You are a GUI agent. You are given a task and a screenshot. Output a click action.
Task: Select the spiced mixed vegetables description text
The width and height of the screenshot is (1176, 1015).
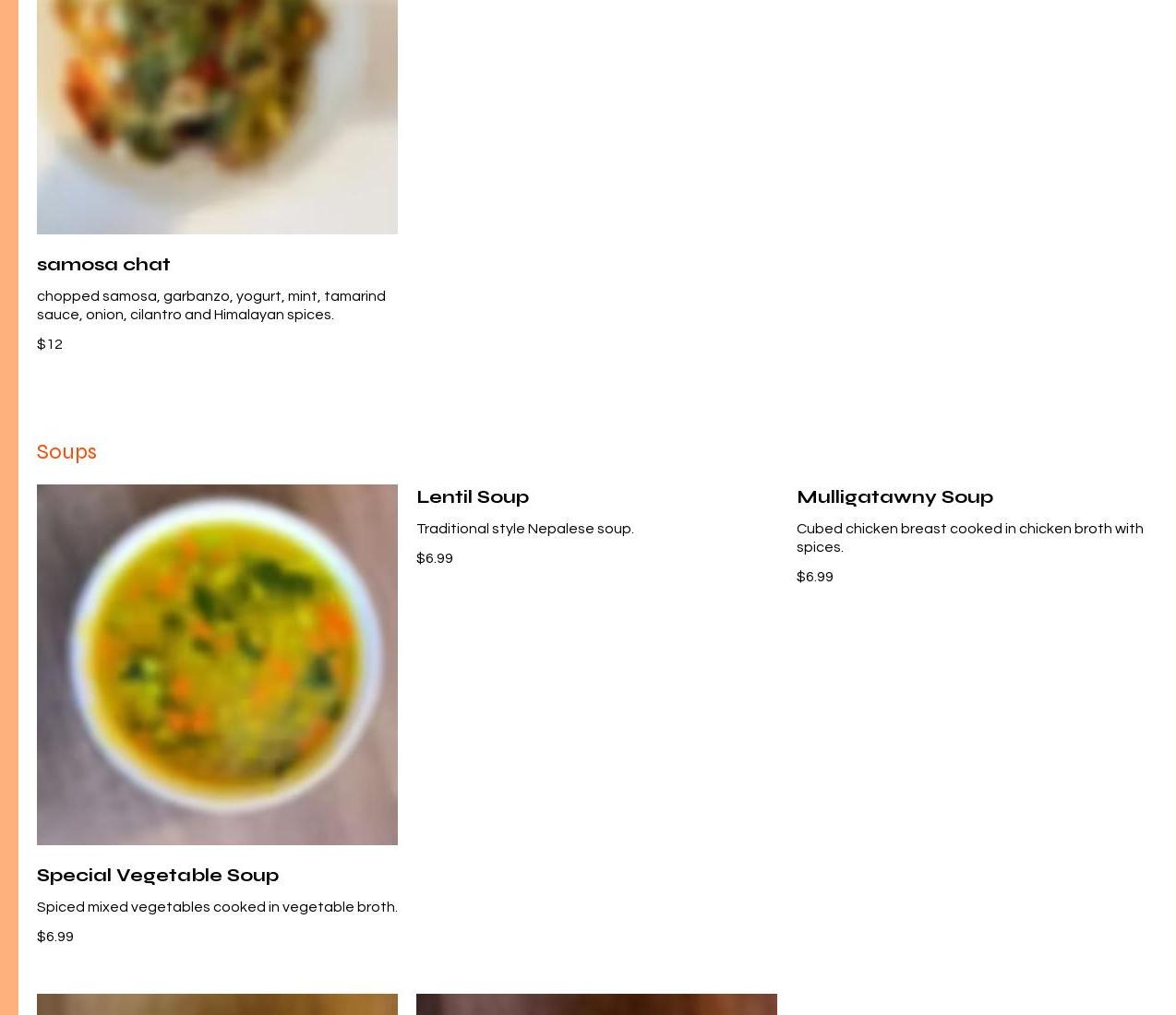click(217, 907)
